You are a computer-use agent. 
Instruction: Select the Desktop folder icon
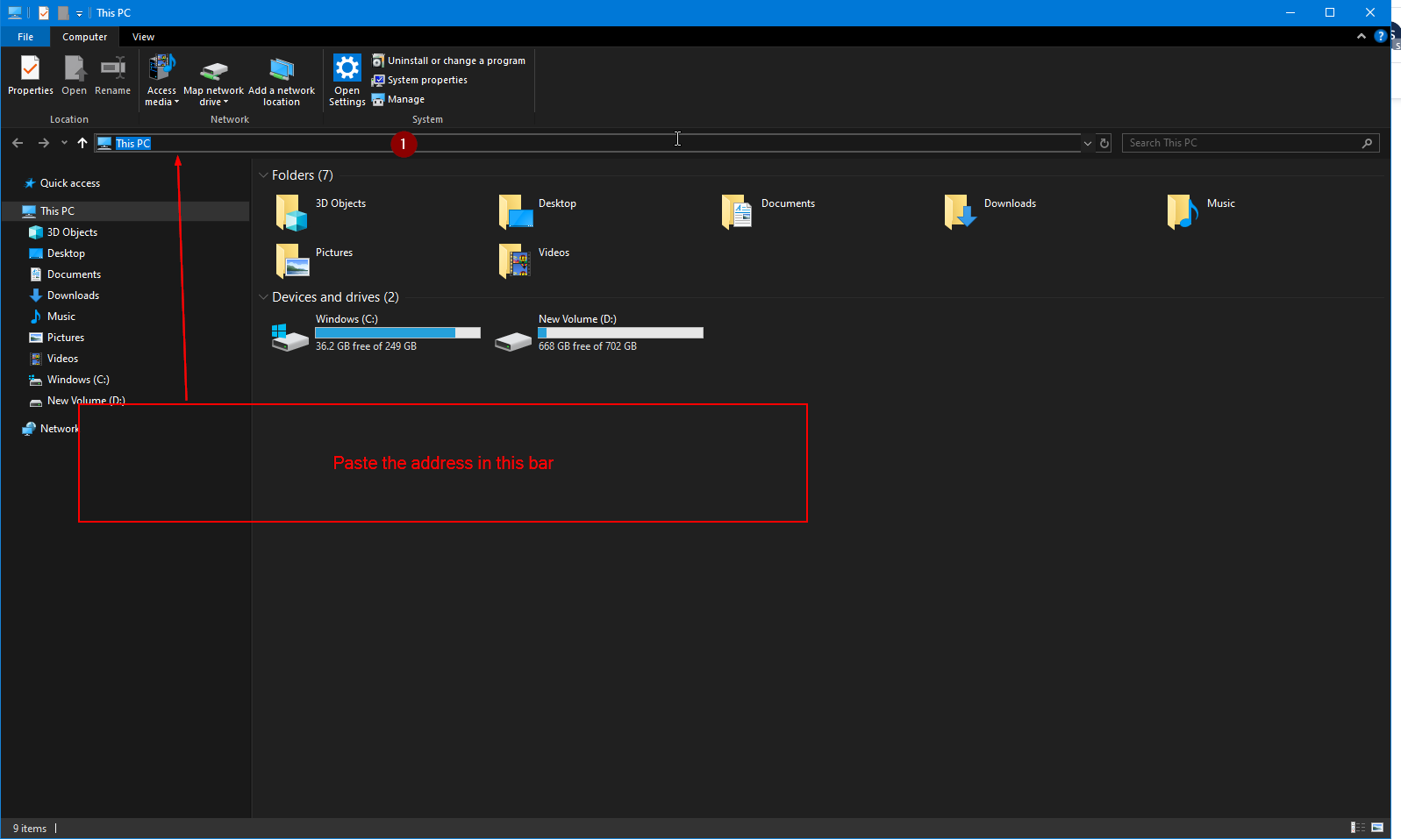tap(515, 212)
